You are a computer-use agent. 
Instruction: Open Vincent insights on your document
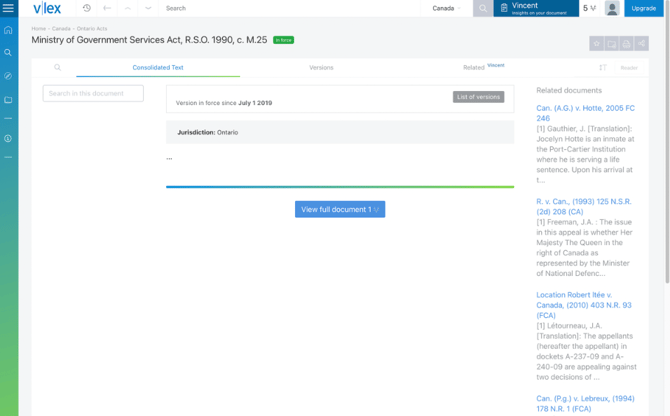point(536,8)
